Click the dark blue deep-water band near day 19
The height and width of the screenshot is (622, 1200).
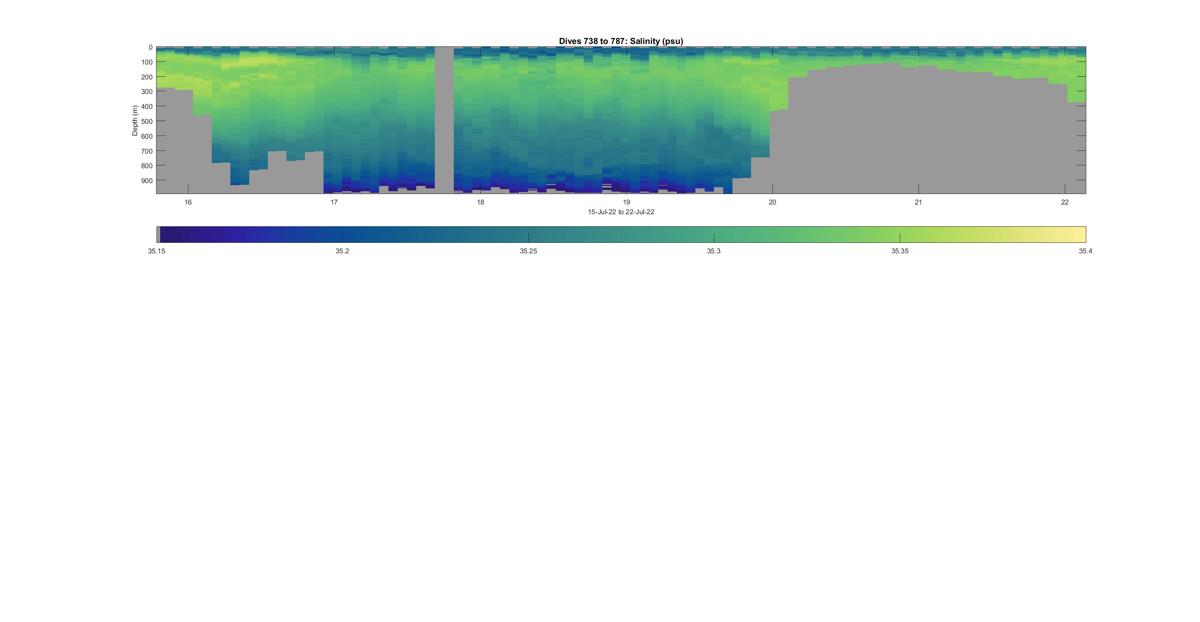click(x=626, y=186)
